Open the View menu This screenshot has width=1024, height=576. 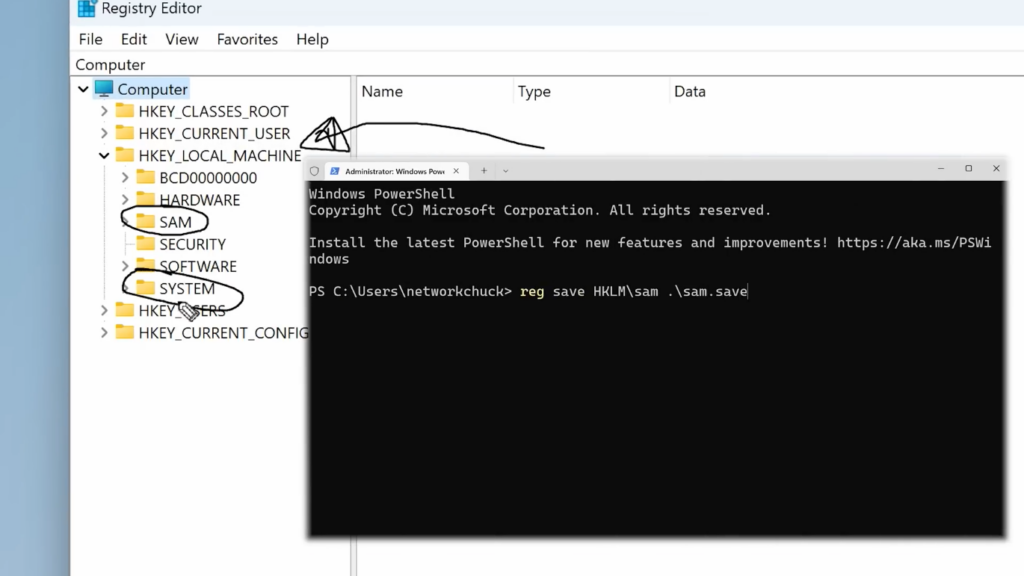[x=182, y=39]
